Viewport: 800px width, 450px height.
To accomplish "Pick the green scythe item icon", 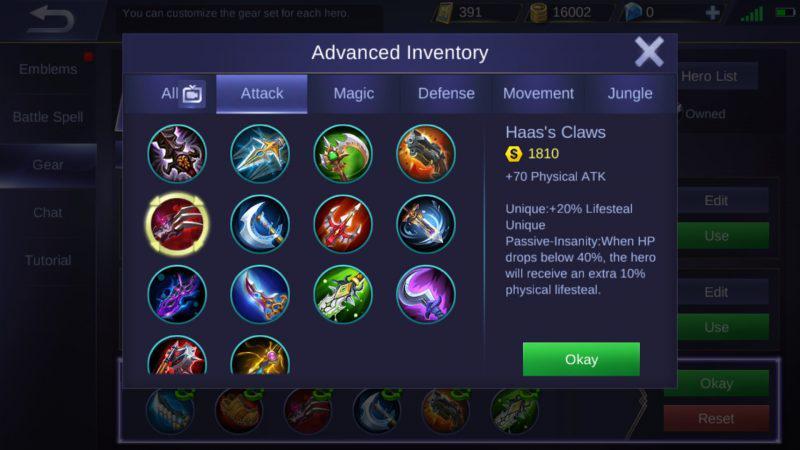I will tap(343, 154).
